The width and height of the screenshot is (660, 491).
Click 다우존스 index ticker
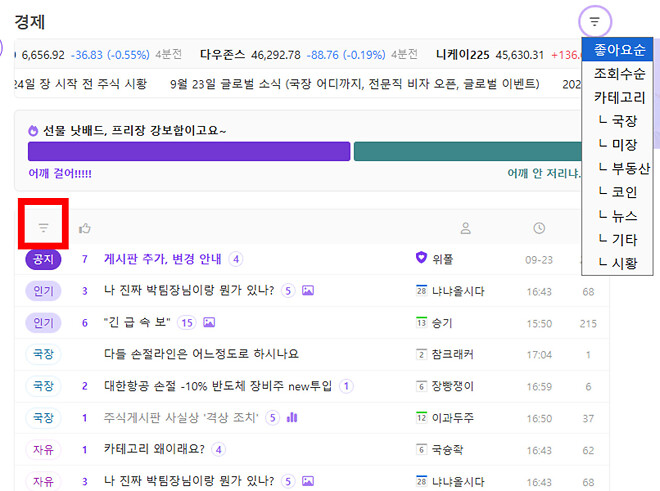(x=222, y=55)
